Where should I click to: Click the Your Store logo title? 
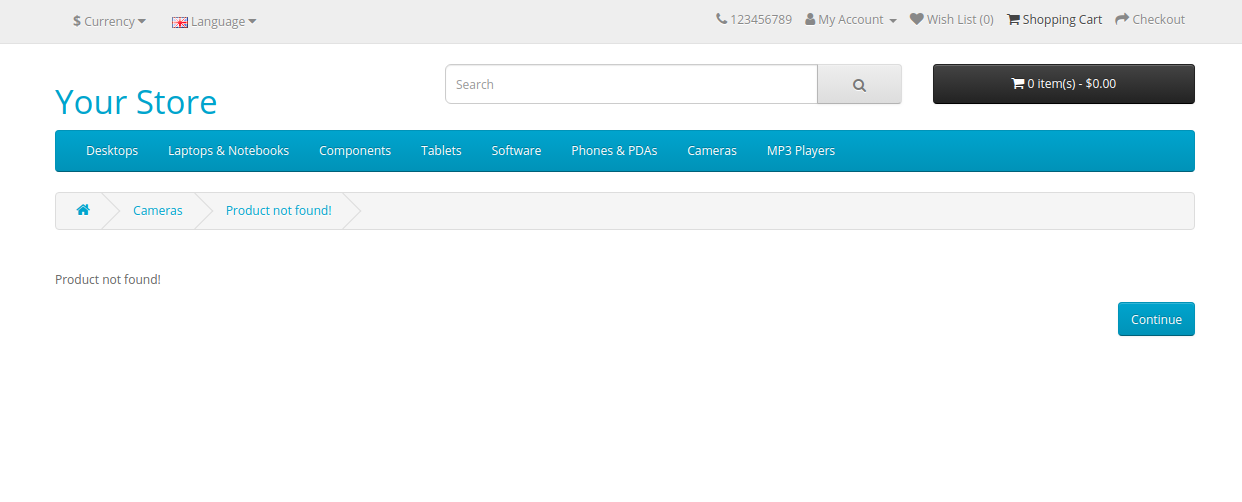pyautogui.click(x=136, y=102)
